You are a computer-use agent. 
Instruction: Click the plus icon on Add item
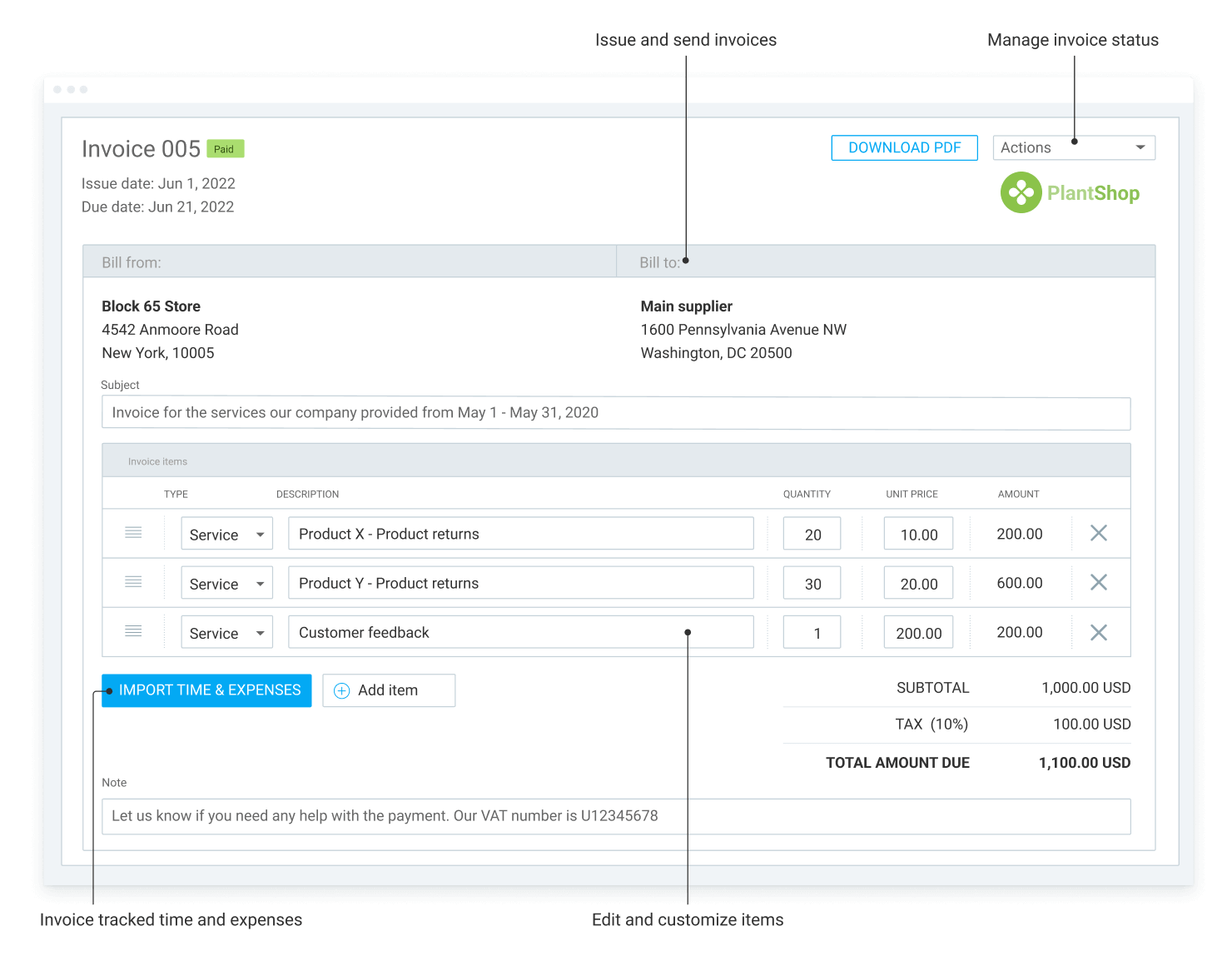pos(341,690)
